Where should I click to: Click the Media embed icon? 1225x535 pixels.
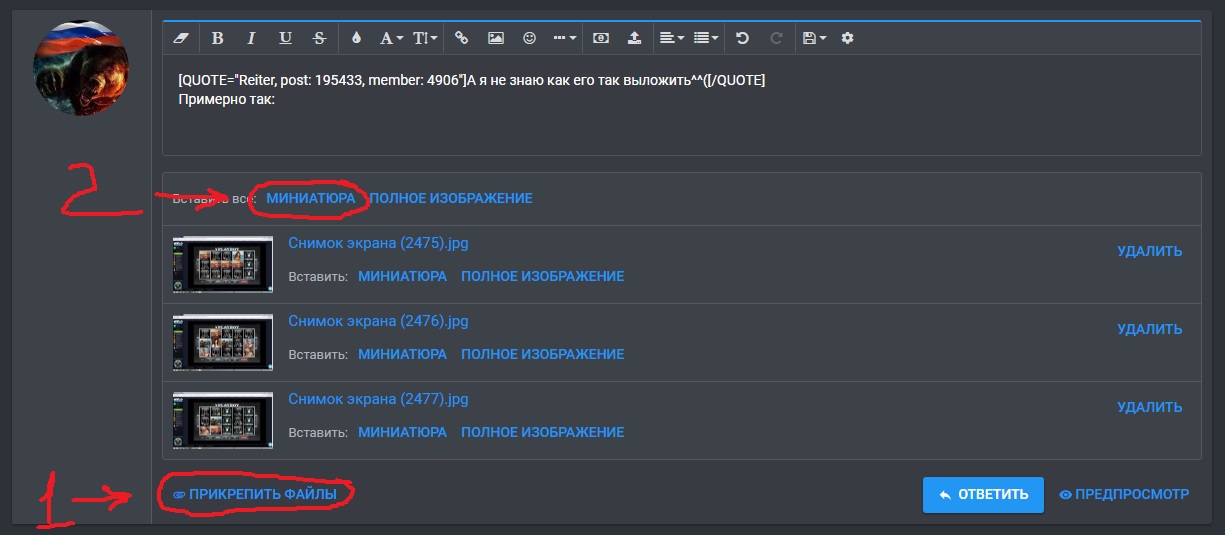600,38
